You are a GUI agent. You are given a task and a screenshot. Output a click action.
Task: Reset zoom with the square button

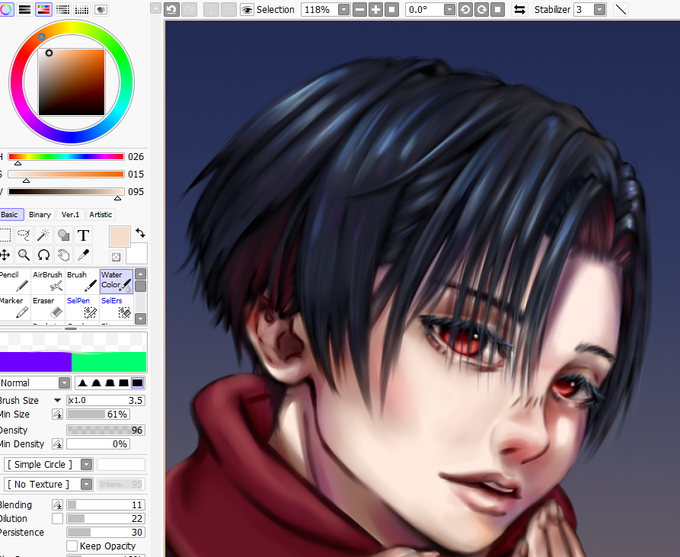coord(392,10)
